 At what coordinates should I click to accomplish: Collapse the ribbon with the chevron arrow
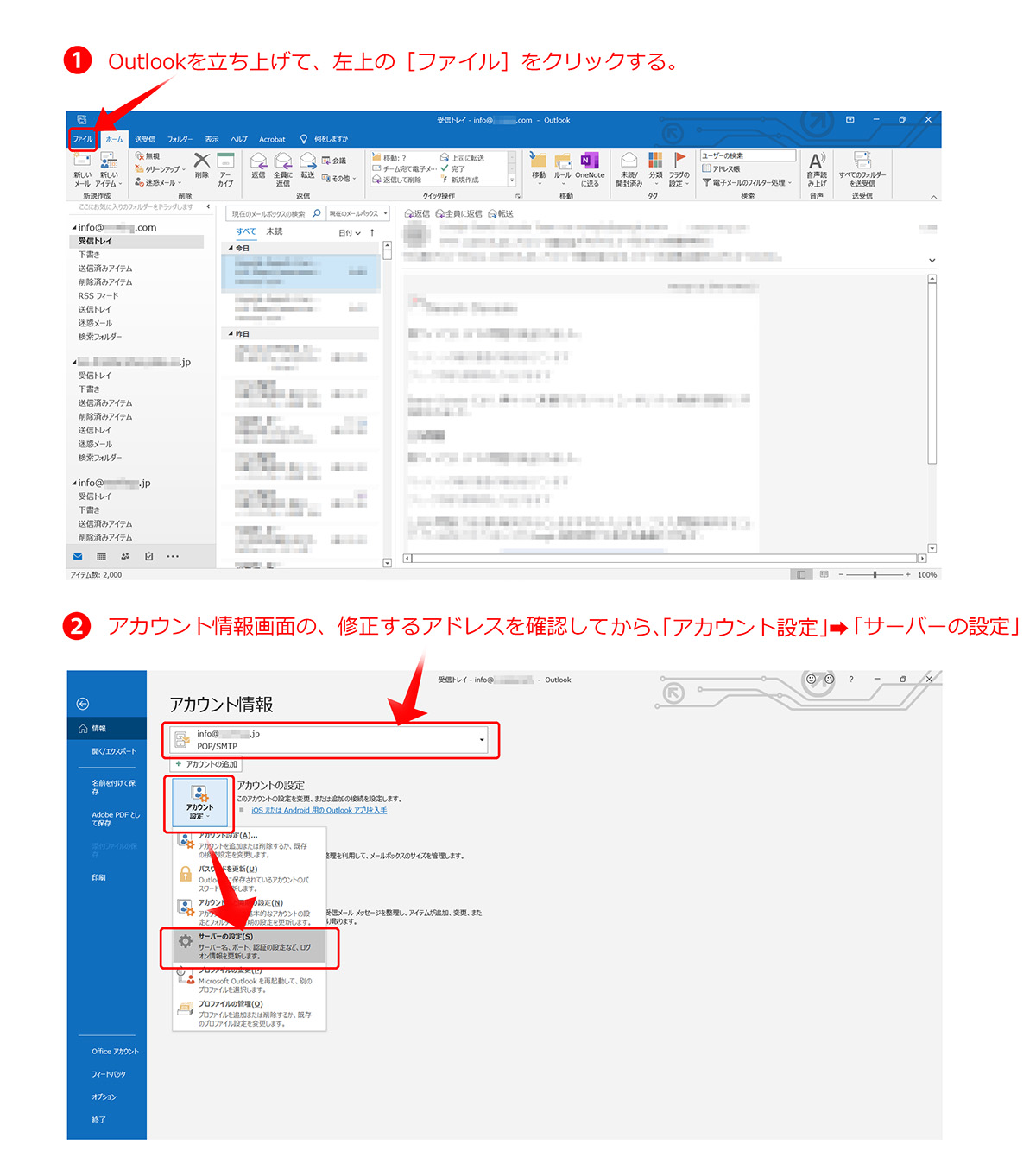[933, 197]
